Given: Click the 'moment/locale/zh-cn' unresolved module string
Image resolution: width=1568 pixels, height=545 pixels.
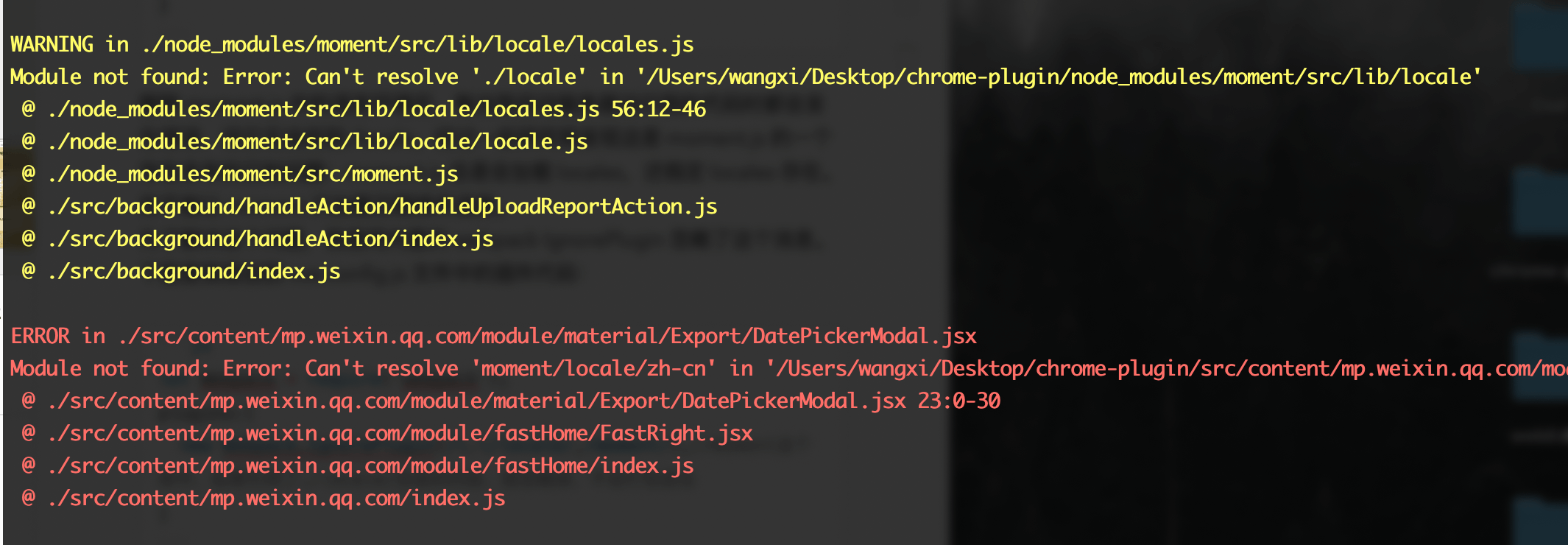Looking at the screenshot, I should [594, 369].
